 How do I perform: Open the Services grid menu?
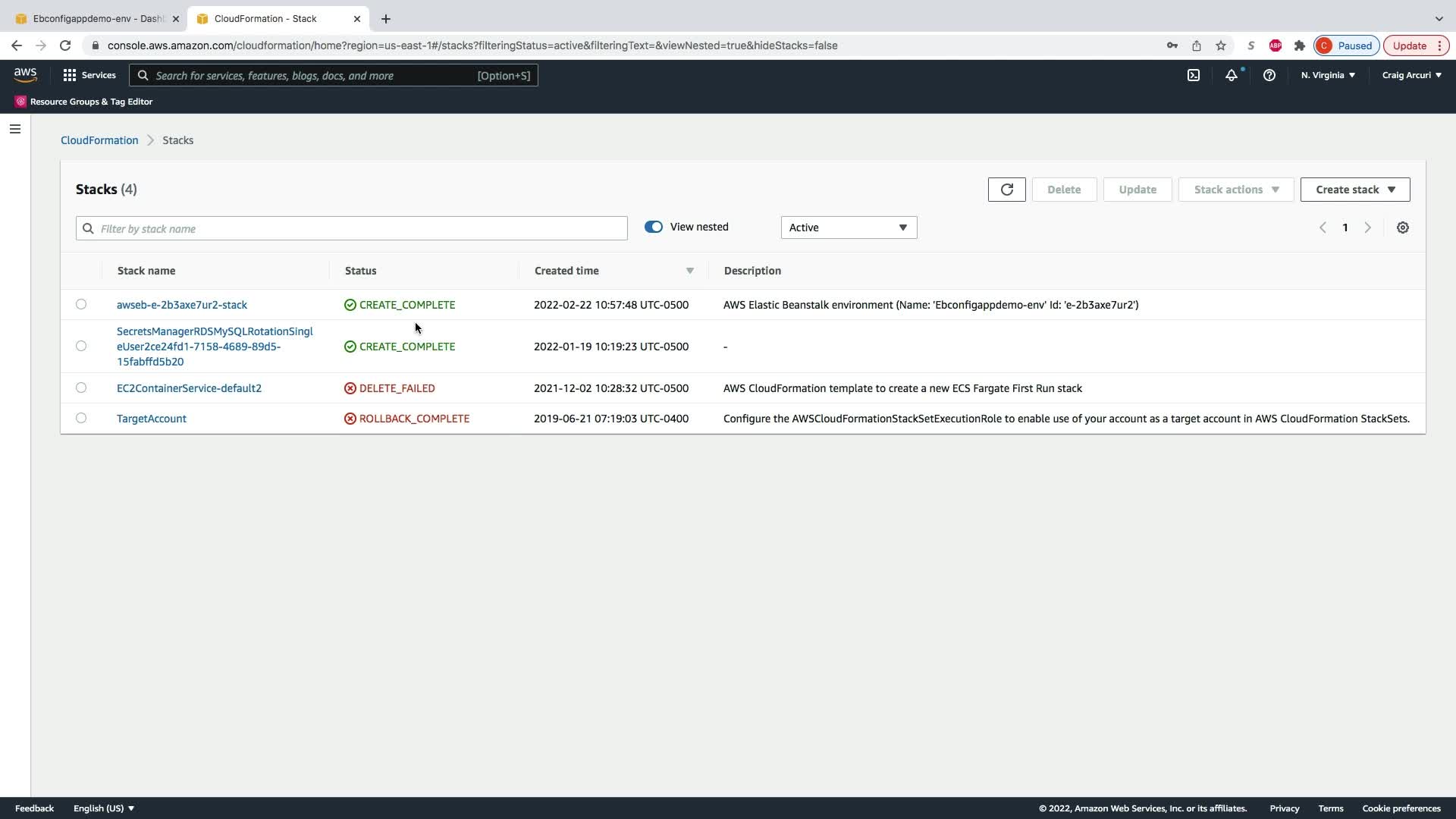click(x=89, y=75)
